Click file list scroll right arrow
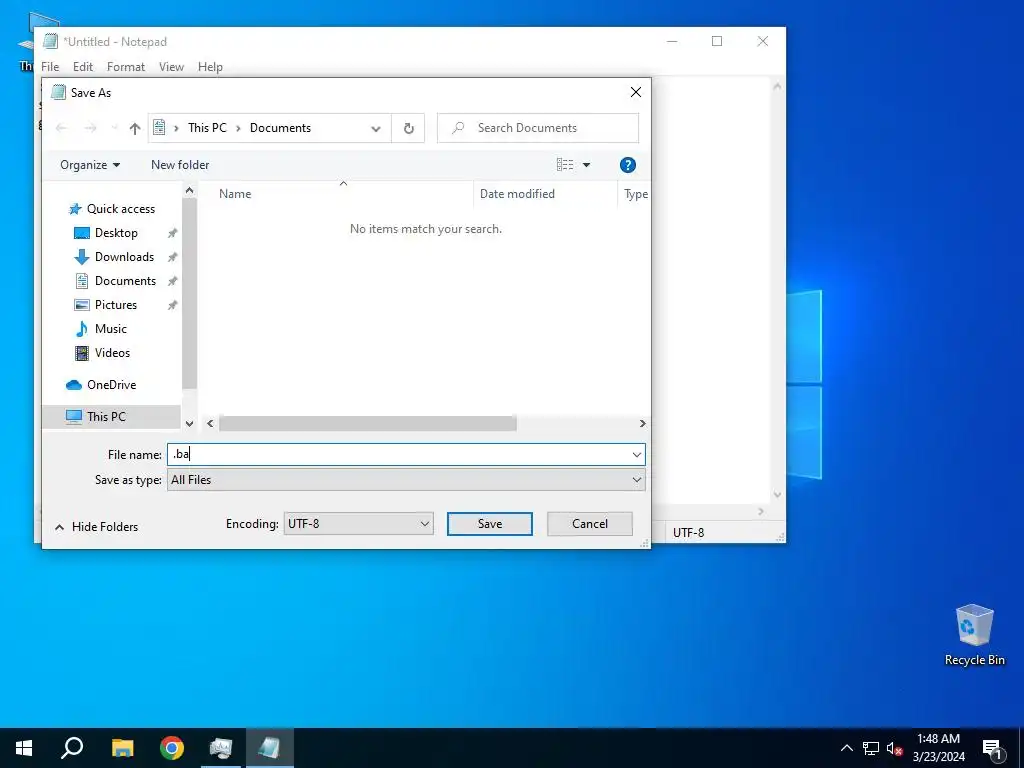This screenshot has height=768, width=1024. coord(643,424)
